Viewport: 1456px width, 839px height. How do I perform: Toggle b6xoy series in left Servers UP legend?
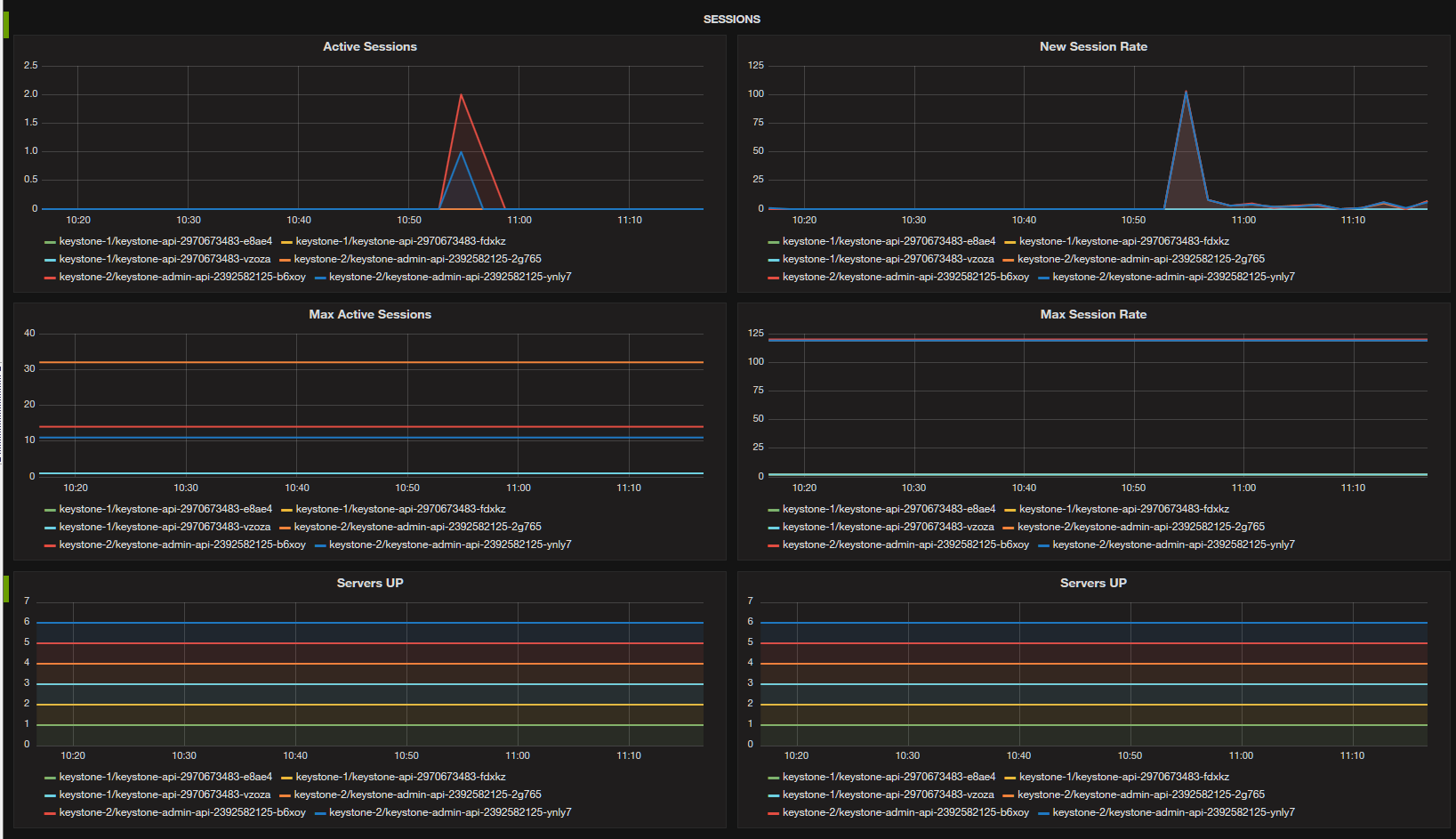point(182,812)
